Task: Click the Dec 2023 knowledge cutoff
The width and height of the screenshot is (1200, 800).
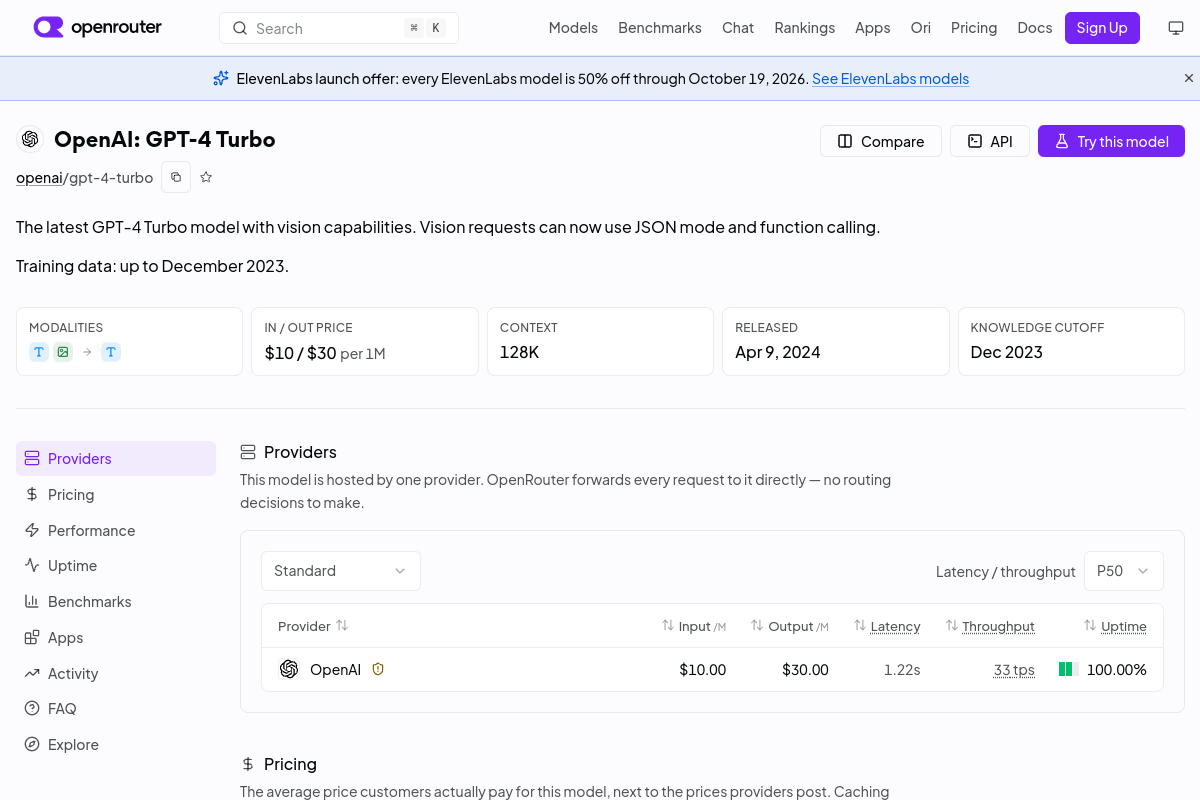Action: coord(1006,352)
